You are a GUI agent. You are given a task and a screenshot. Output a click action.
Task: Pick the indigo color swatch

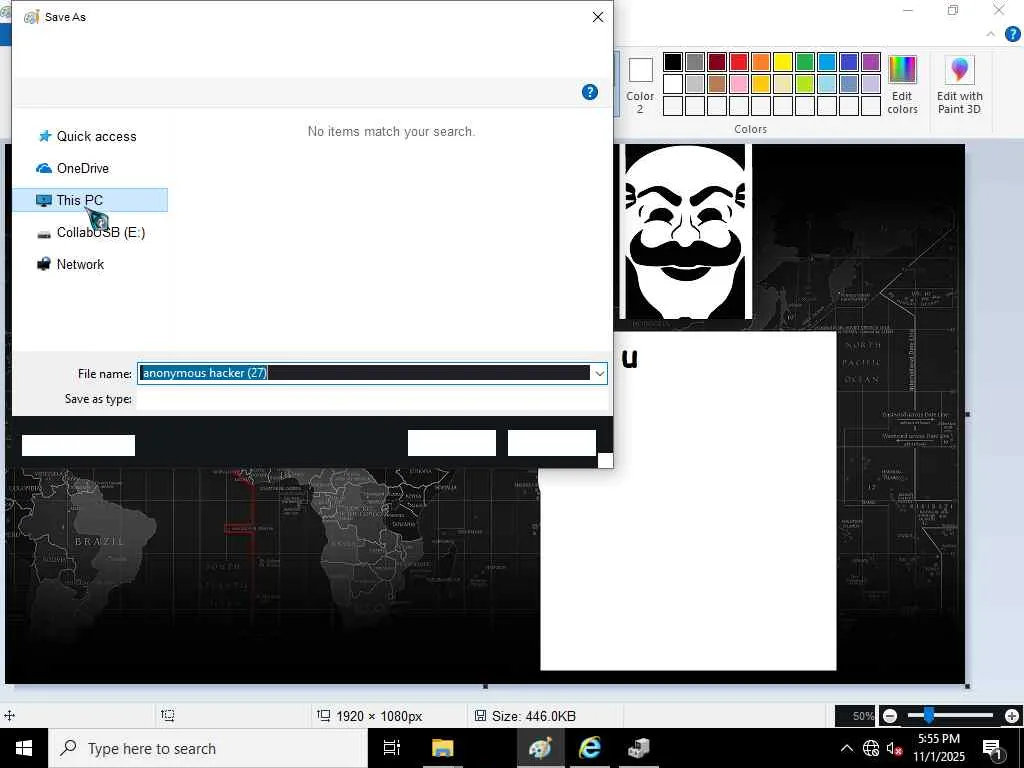click(x=848, y=62)
